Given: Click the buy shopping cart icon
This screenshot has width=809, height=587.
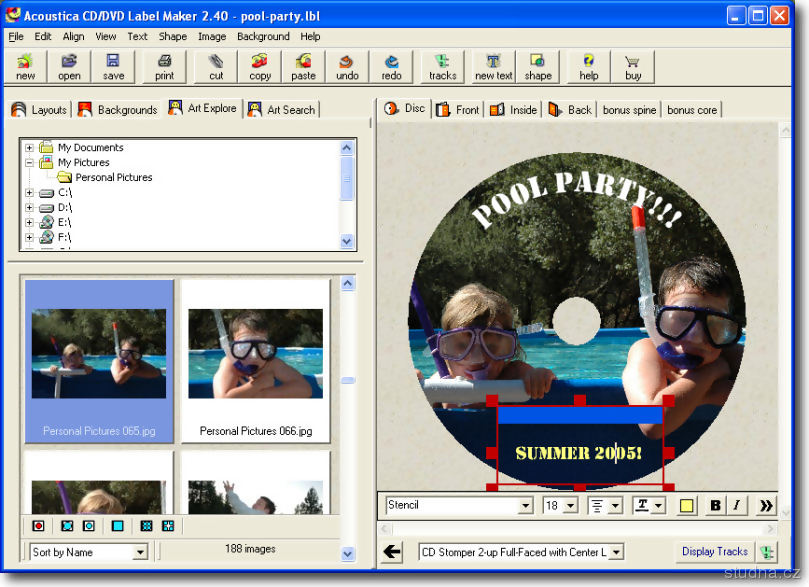Looking at the screenshot, I should click(x=633, y=67).
